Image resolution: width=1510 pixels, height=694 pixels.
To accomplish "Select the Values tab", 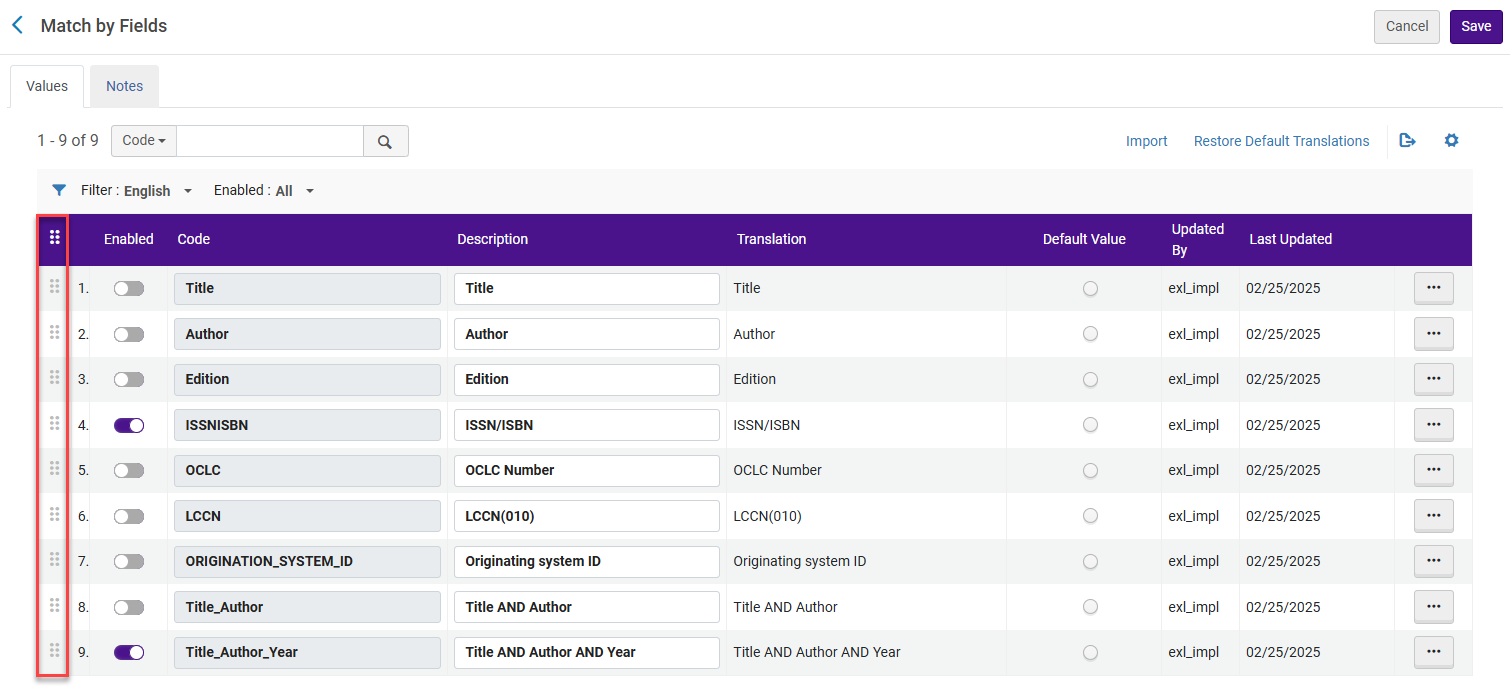I will coord(47,86).
